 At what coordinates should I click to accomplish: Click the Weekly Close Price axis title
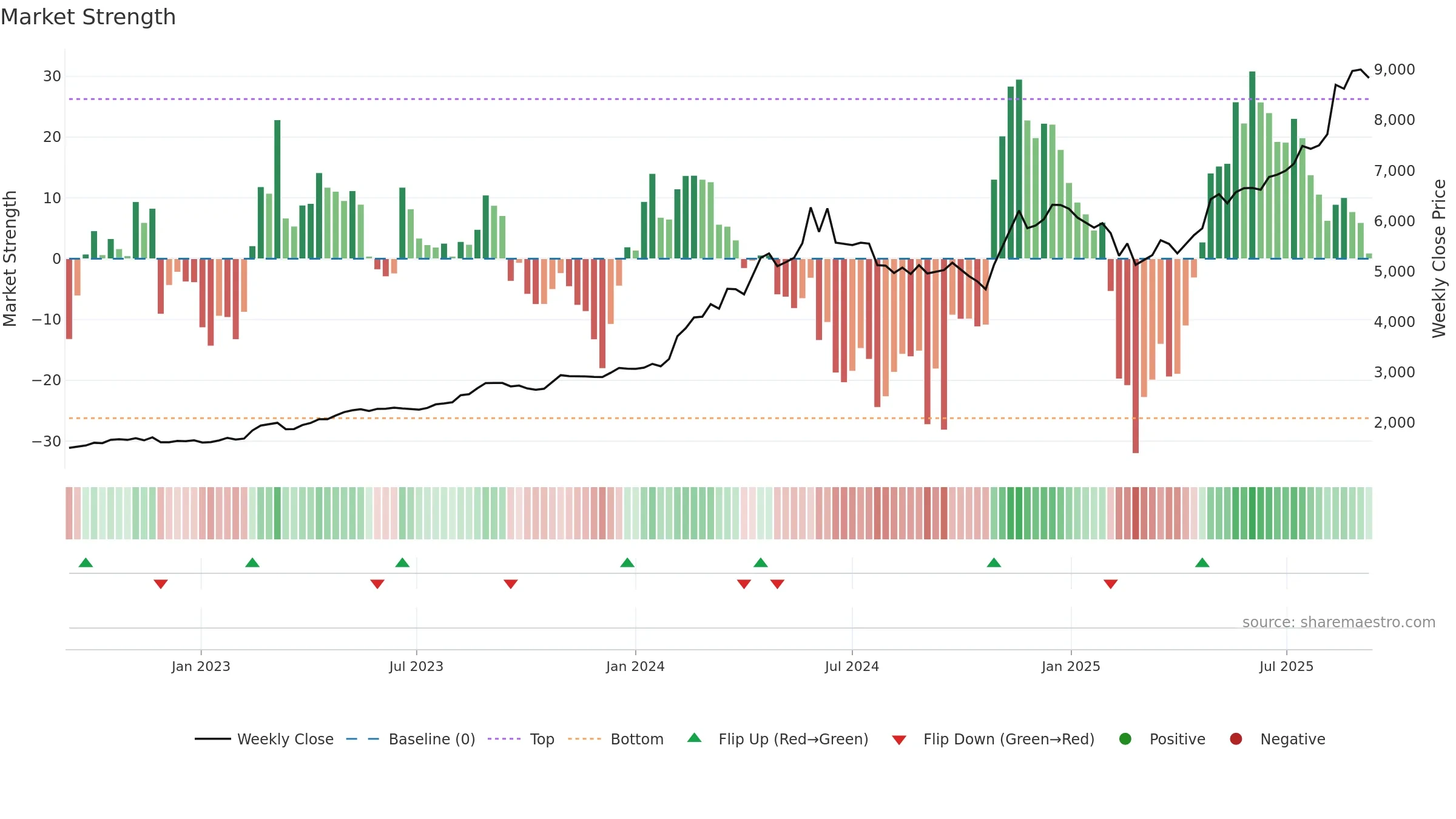(x=1439, y=258)
